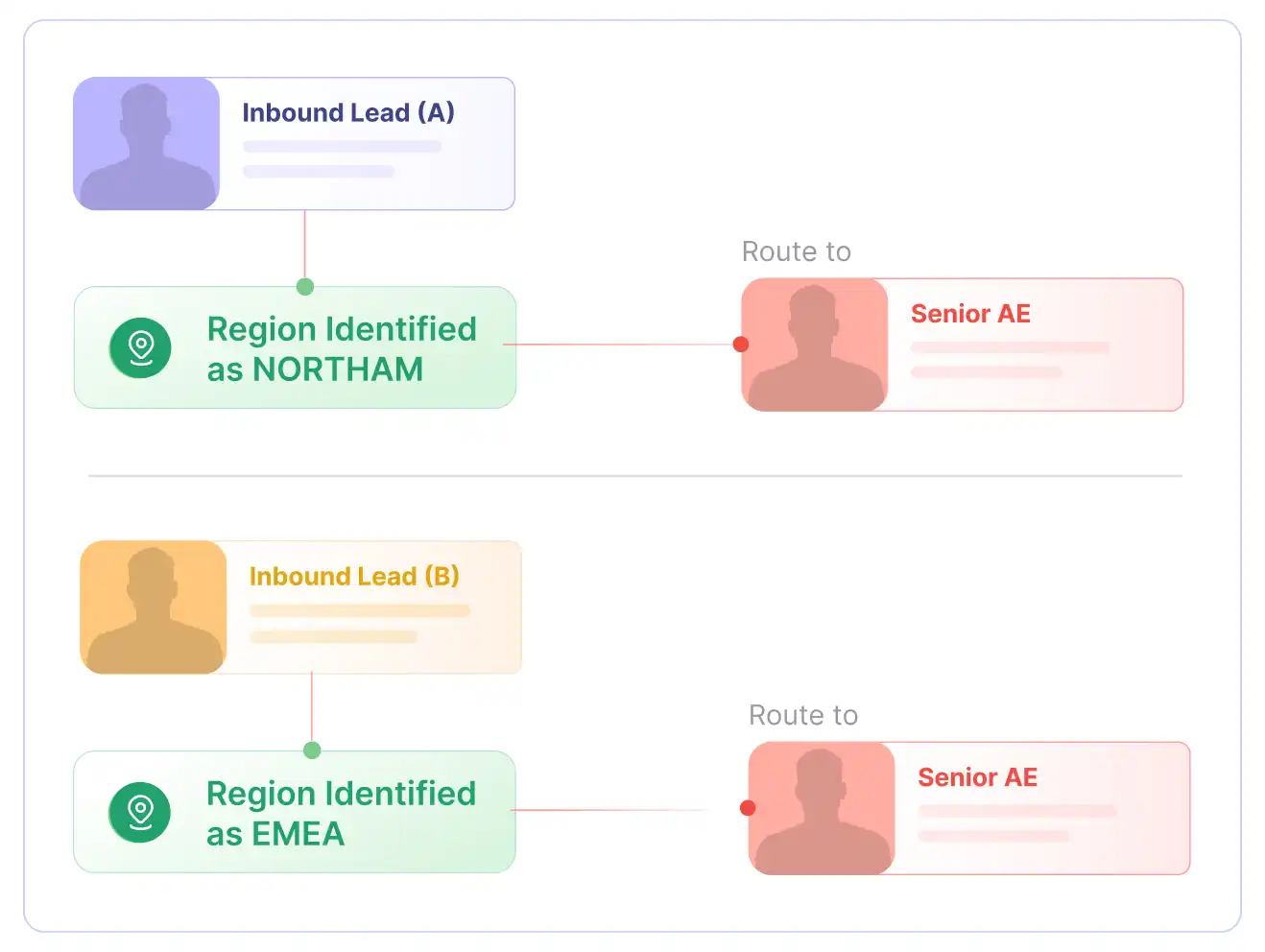
Task: Click the lower Route to label
Action: (x=803, y=715)
